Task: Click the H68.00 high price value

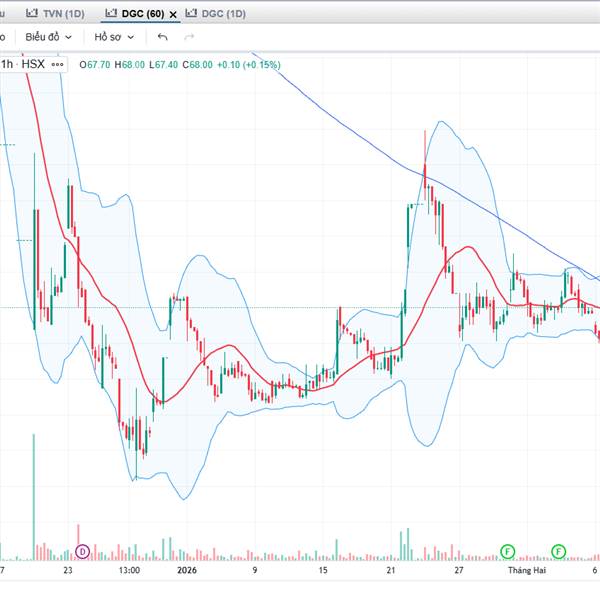Action: (130, 65)
